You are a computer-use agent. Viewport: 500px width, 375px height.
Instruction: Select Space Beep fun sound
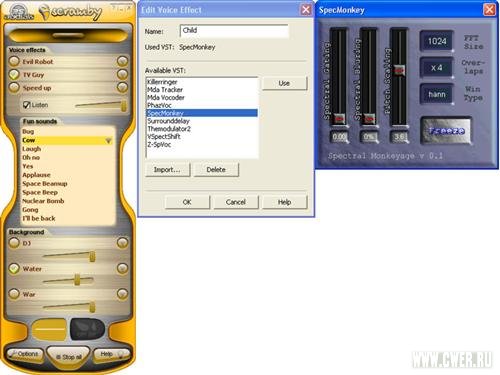click(40, 192)
